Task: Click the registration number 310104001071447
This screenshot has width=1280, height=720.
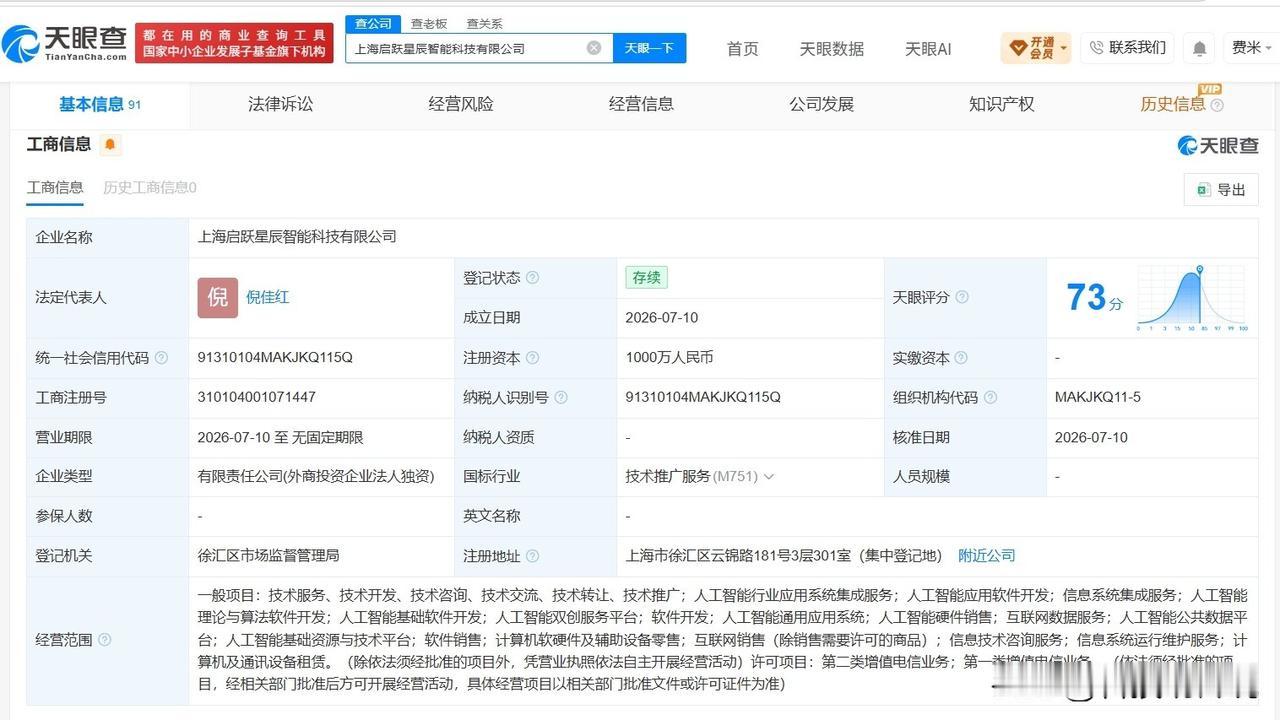Action: click(257, 398)
